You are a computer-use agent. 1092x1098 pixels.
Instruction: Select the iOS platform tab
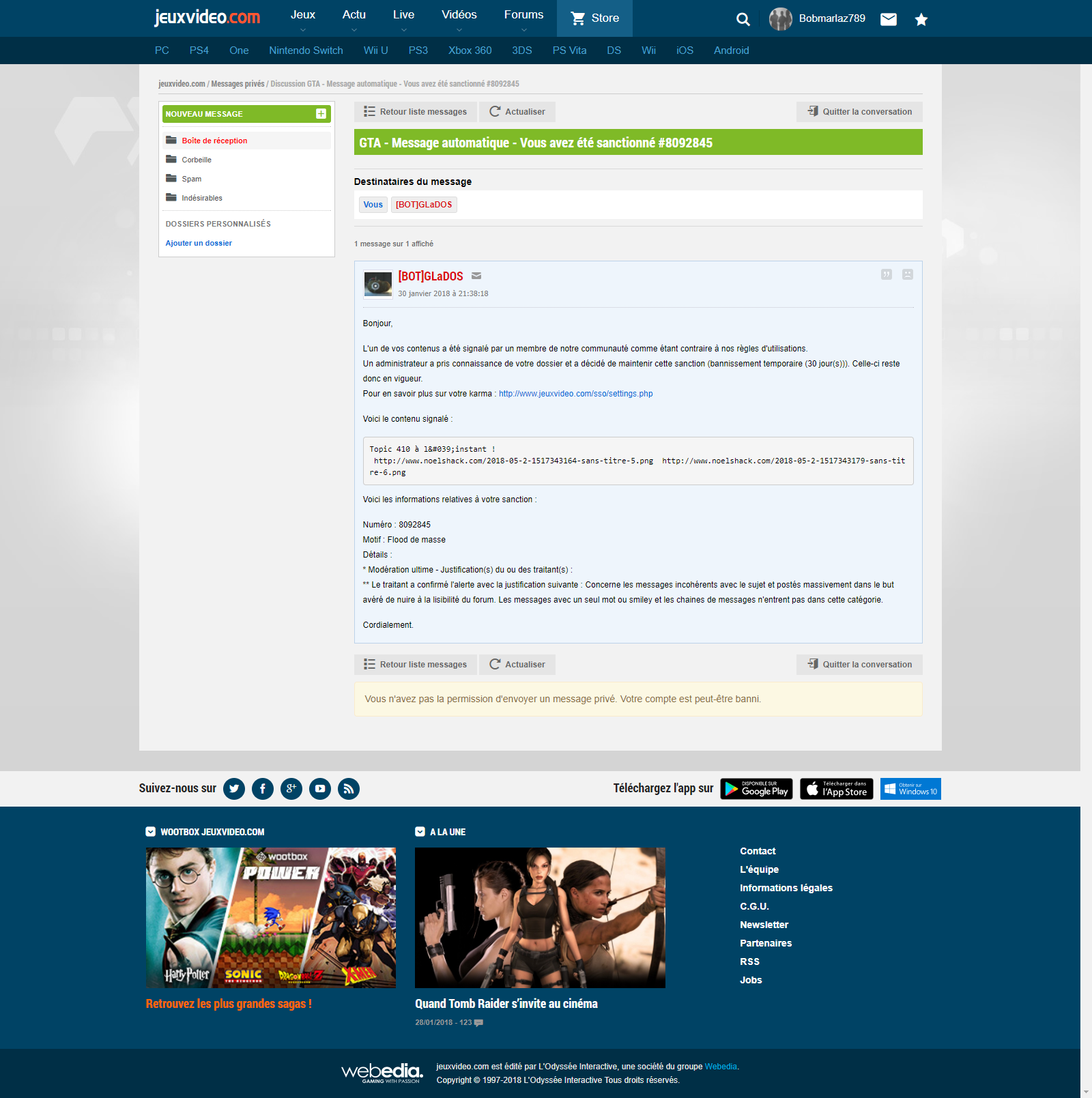[x=685, y=50]
